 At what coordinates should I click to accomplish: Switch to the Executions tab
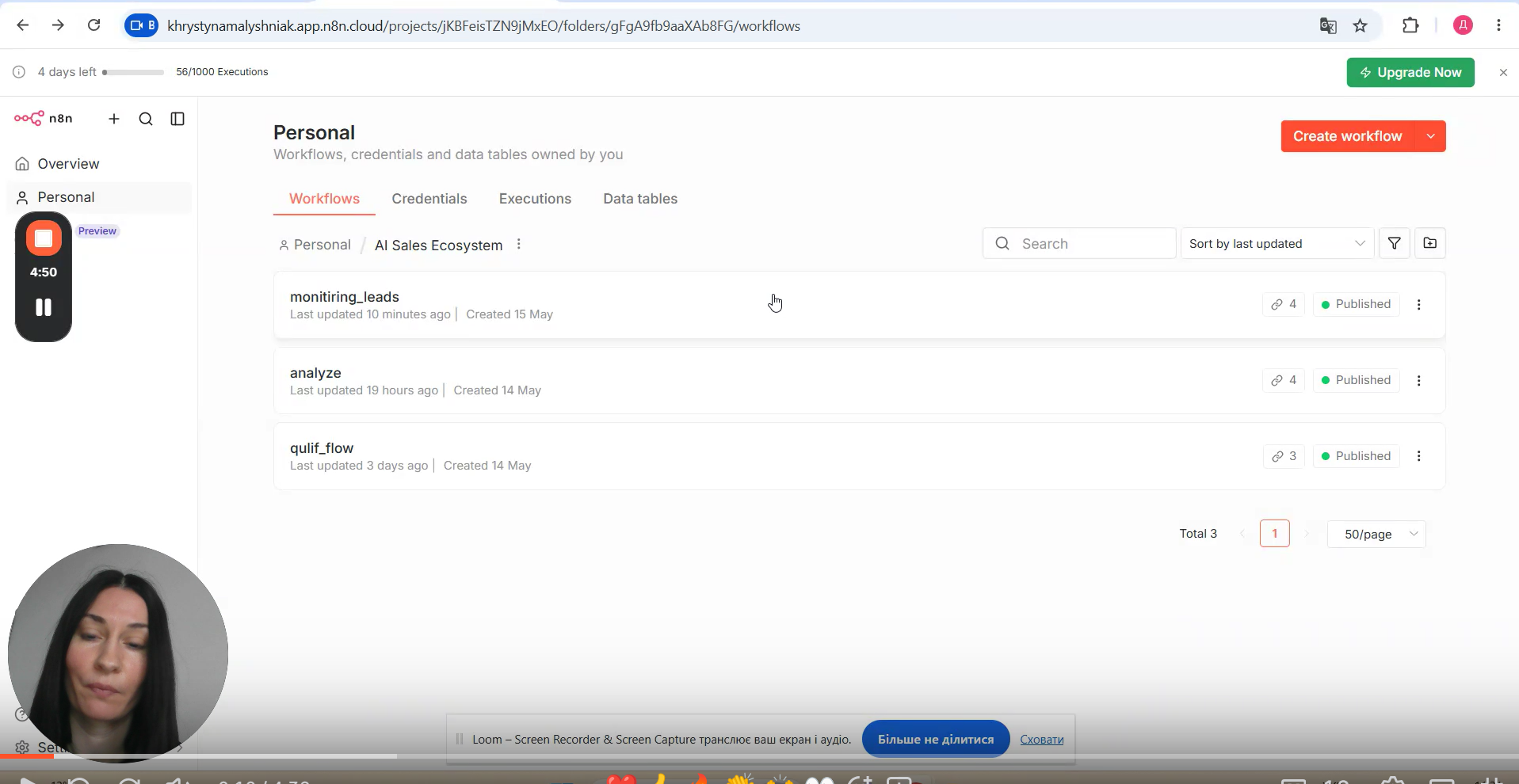click(535, 199)
